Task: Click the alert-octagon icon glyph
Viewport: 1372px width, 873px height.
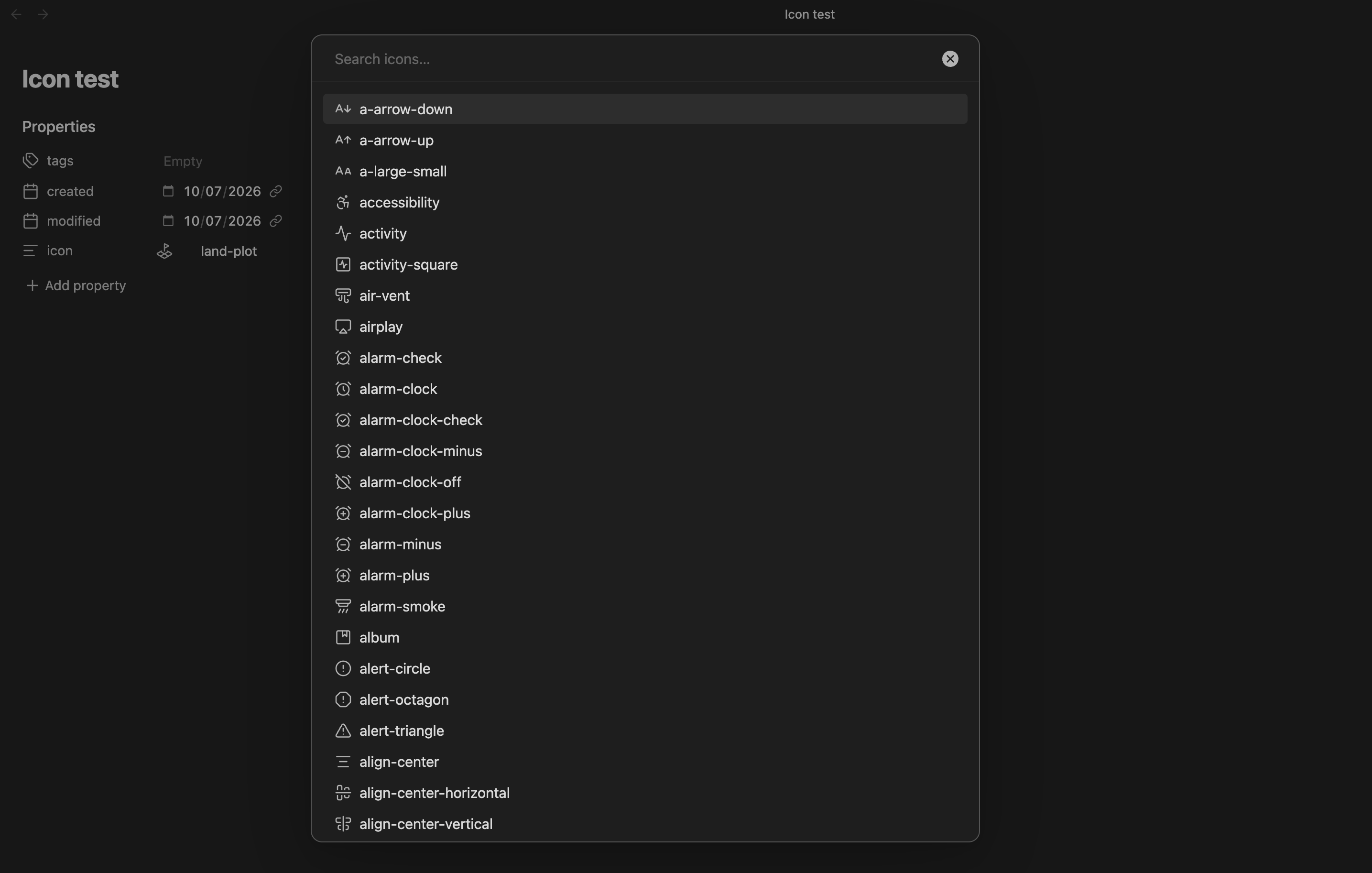Action: point(343,699)
